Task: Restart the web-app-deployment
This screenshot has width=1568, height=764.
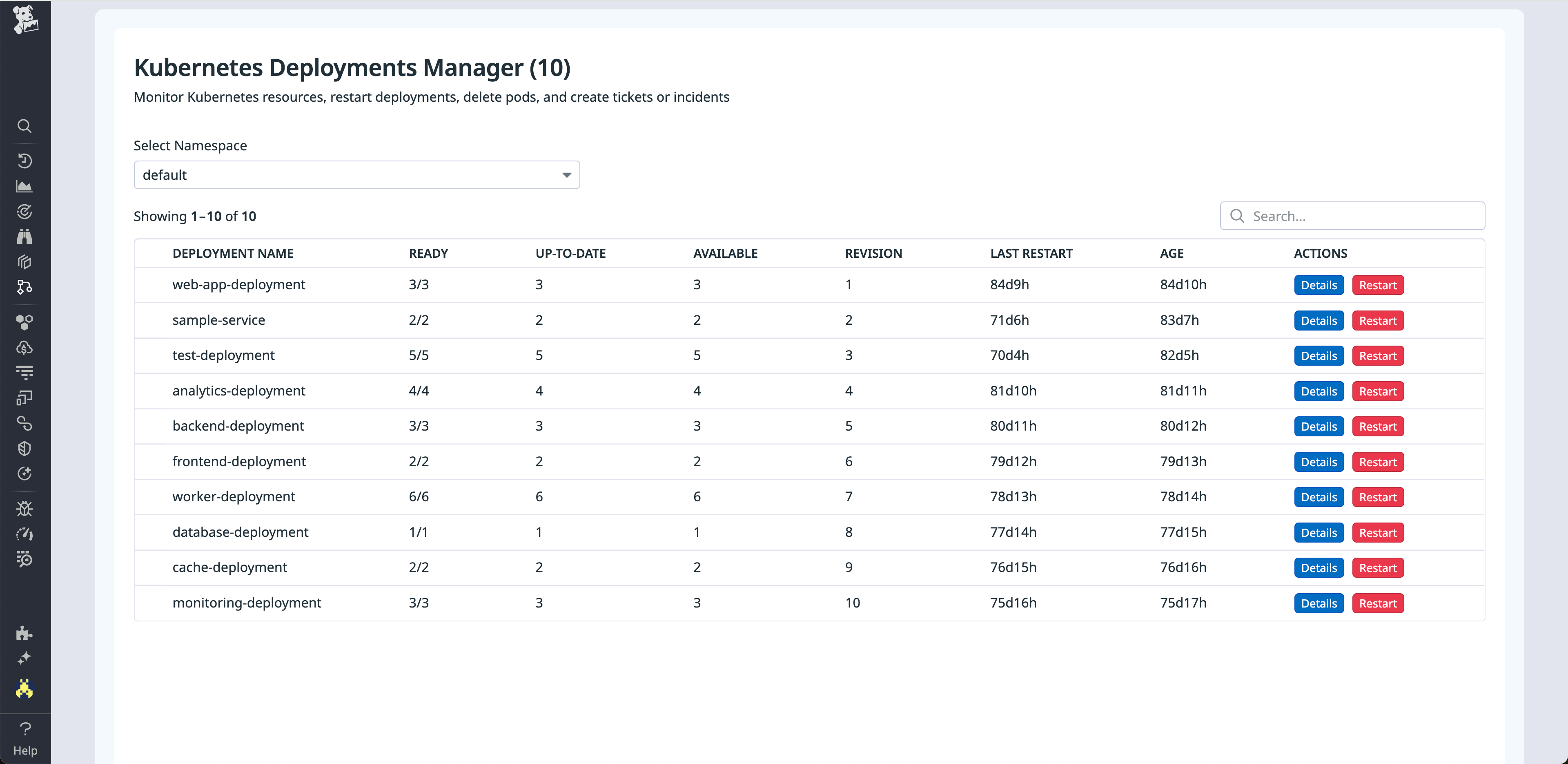Action: click(1378, 284)
